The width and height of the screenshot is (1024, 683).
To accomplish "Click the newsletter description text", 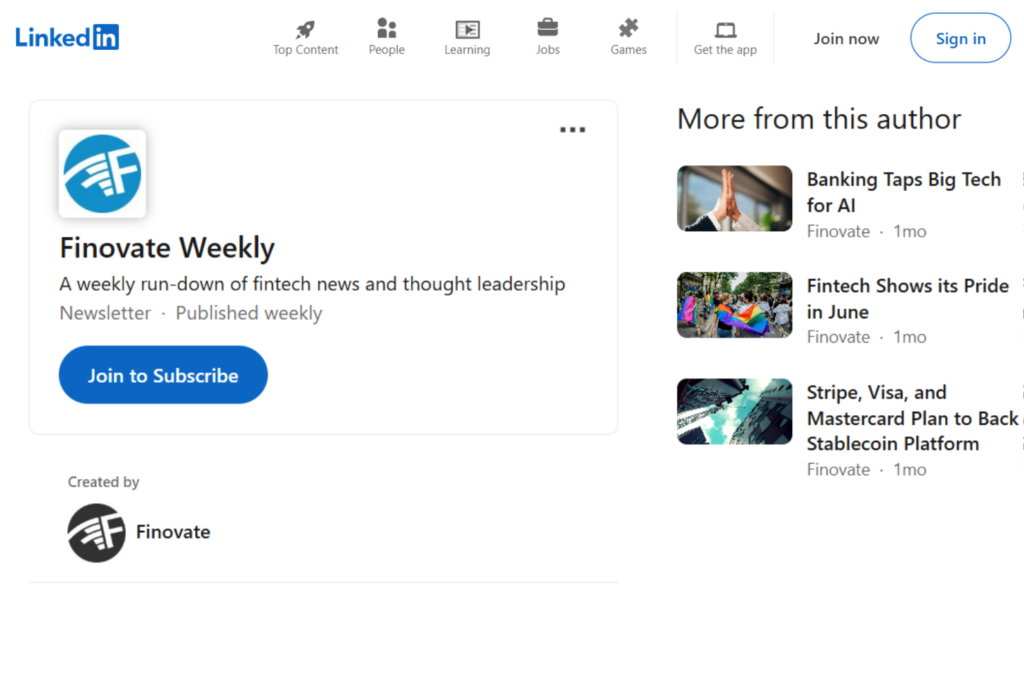I will pyautogui.click(x=312, y=284).
